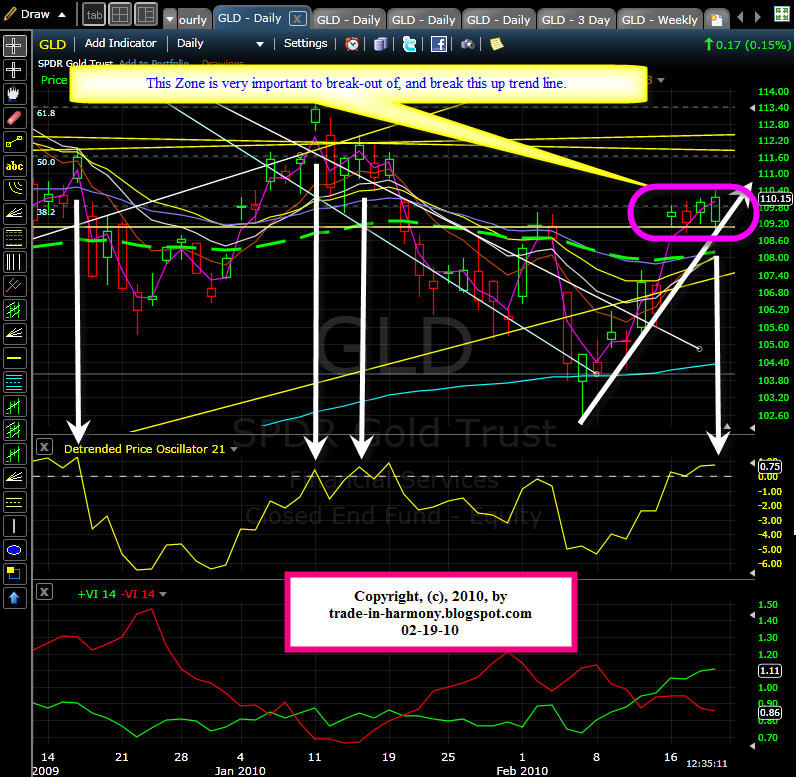The width and height of the screenshot is (796, 777).
Task: Open the yellow sticky note icon
Action: click(496, 44)
